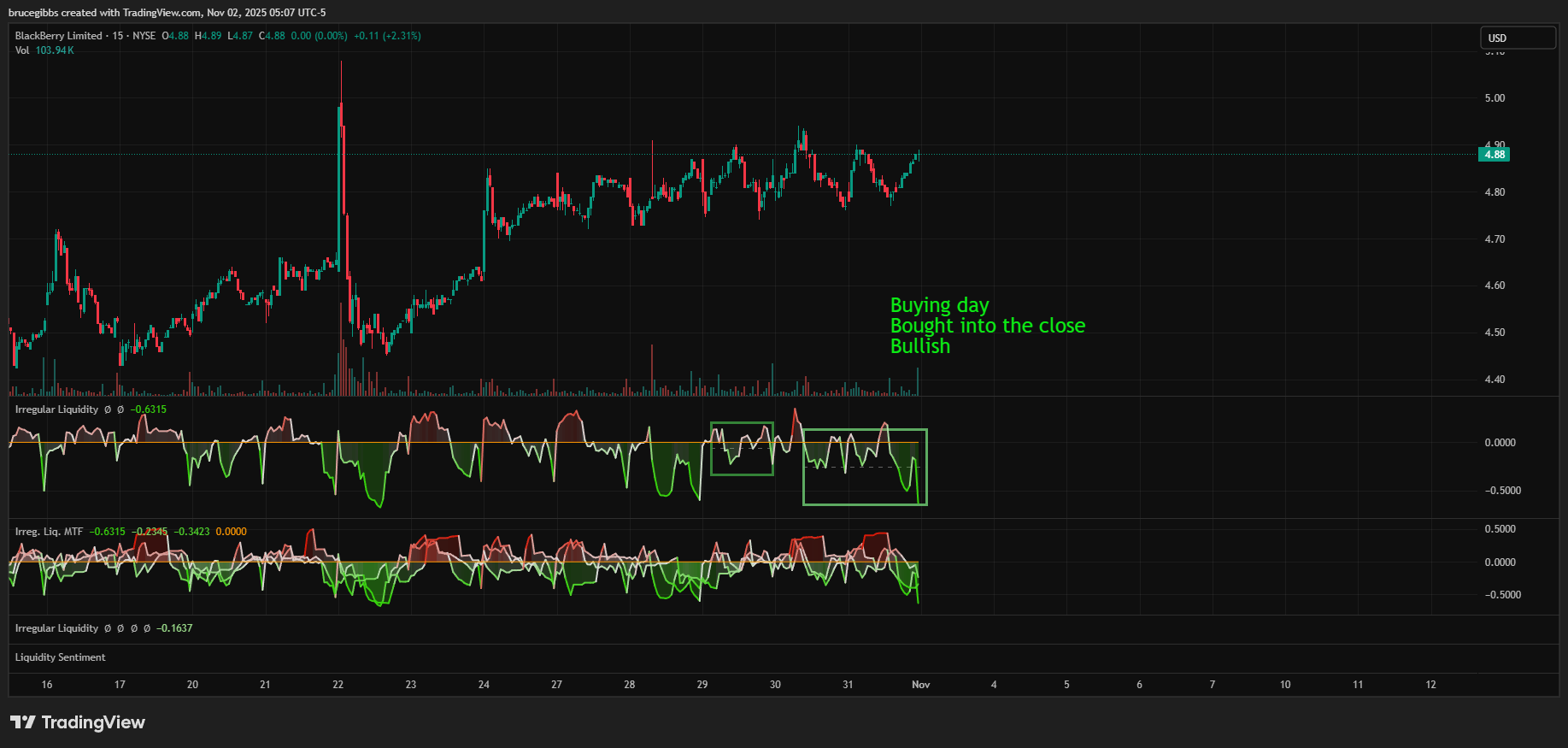Expand the collapsed Irregular Liquidity pane with -0.1637
Viewport: 1568px width, 748px height.
[56, 628]
